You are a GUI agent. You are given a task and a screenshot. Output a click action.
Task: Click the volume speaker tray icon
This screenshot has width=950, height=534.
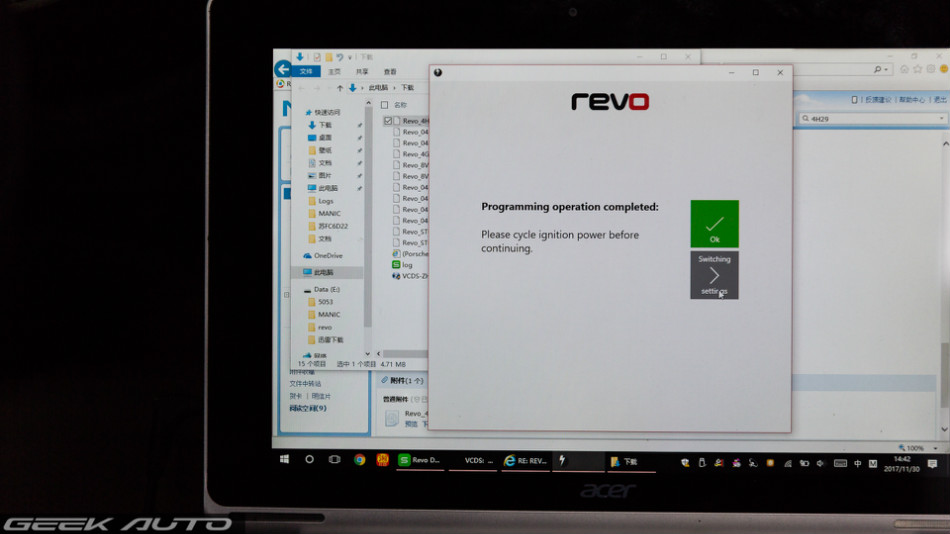point(820,463)
